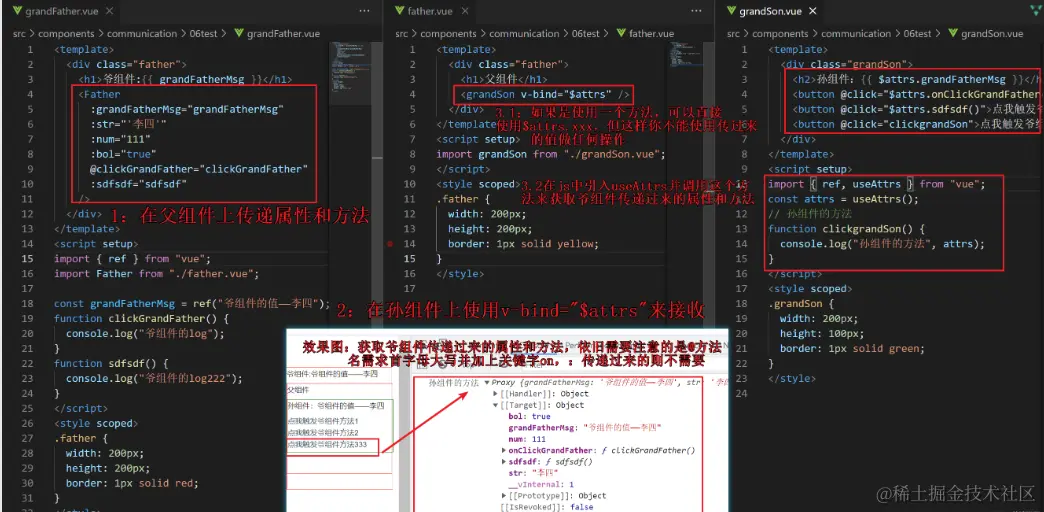The height and width of the screenshot is (512, 1044).
Task: Click the Vue icon on the grandSon.vue tab
Action: (730, 11)
